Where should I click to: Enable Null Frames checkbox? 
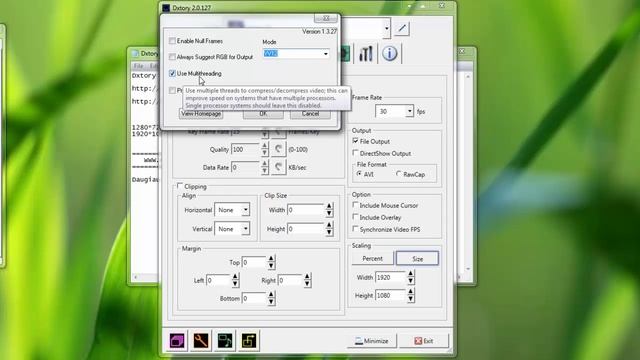[x=172, y=41]
